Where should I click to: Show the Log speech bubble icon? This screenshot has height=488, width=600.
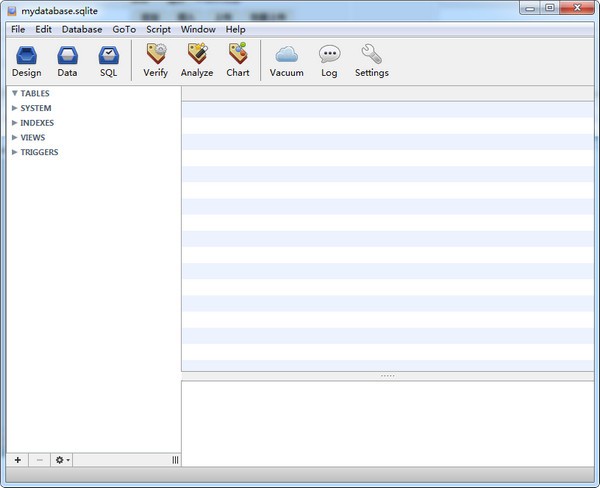tap(329, 54)
